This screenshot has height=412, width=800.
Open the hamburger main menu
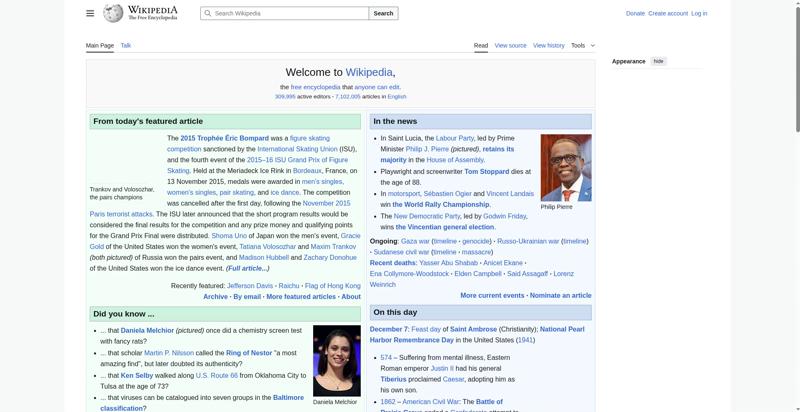(x=90, y=13)
